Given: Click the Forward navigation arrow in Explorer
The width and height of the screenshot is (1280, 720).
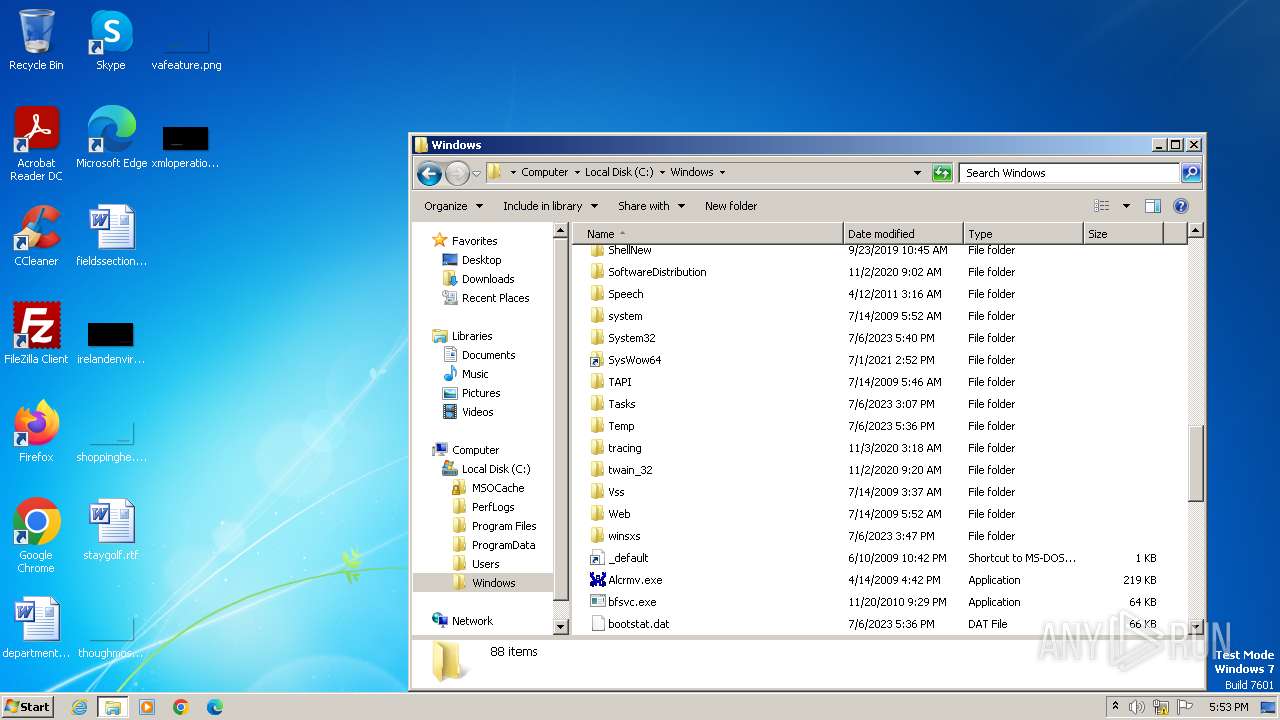Looking at the screenshot, I should [457, 173].
